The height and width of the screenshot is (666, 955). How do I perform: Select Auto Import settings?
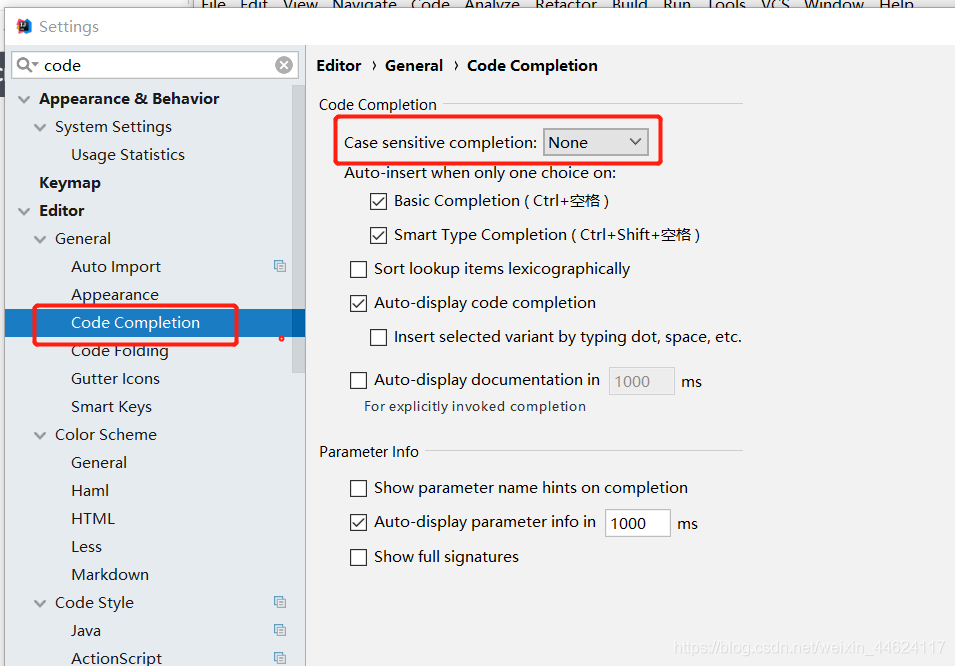click(116, 267)
